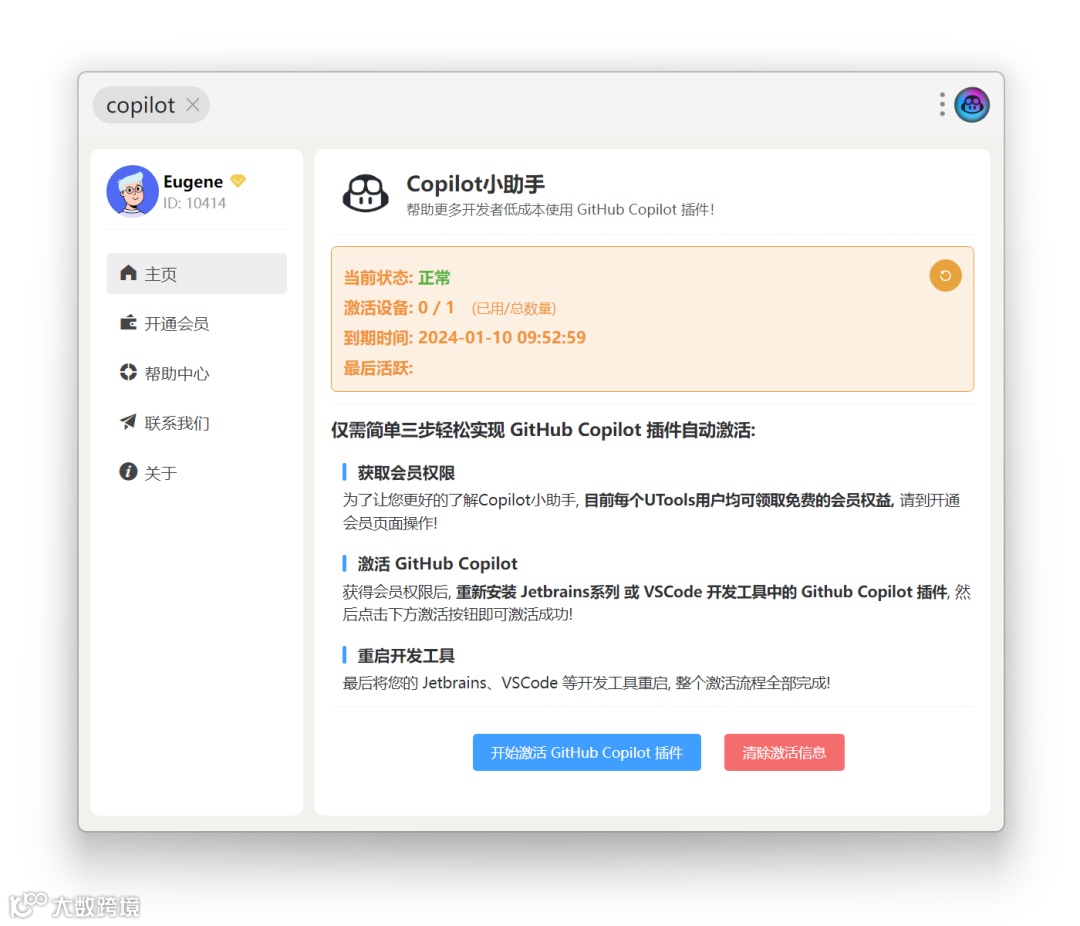1080x926 pixels.
Task: Open 关于 about page
Action: pyautogui.click(x=196, y=472)
